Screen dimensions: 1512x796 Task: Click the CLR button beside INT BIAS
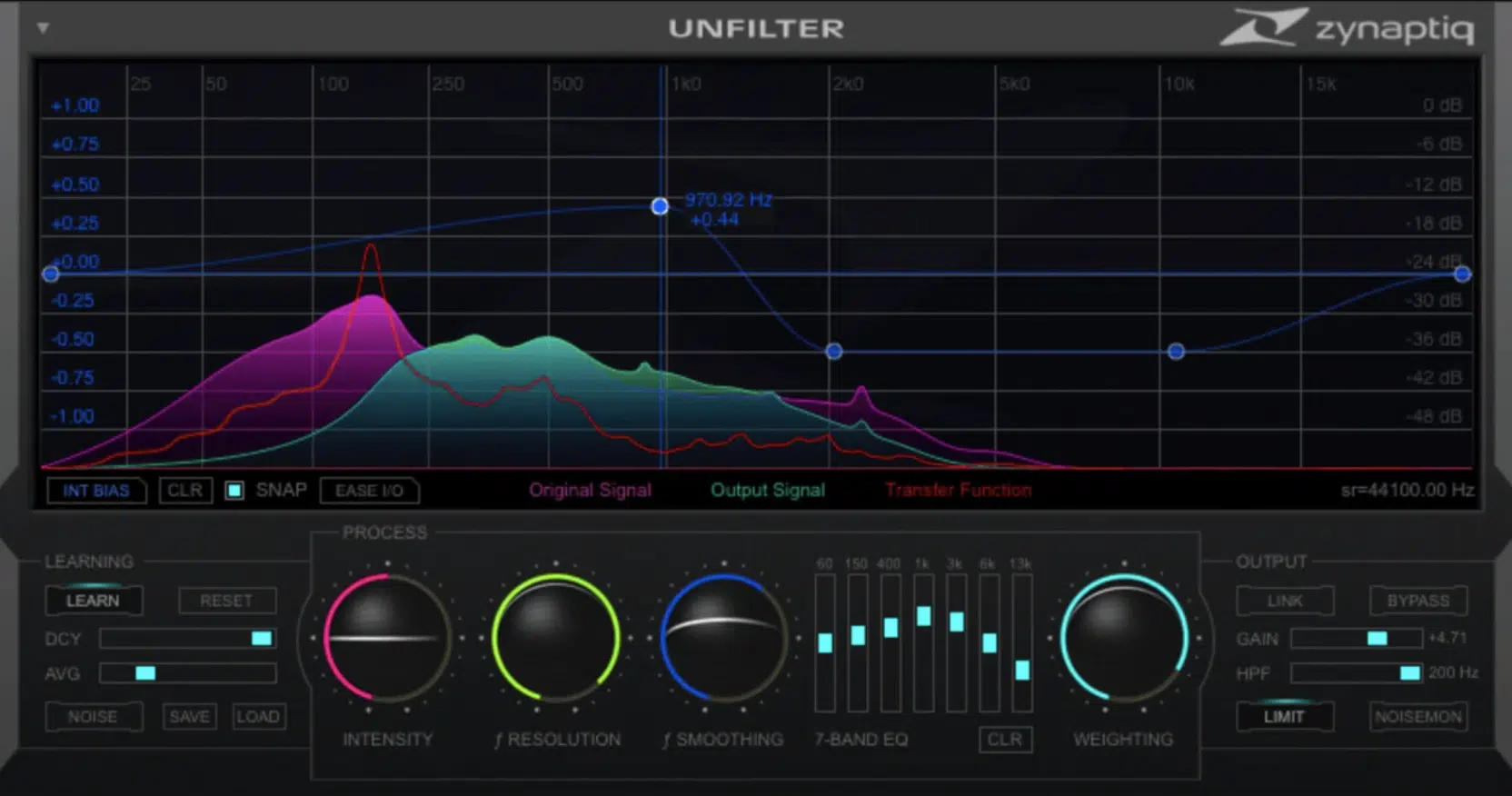[185, 491]
